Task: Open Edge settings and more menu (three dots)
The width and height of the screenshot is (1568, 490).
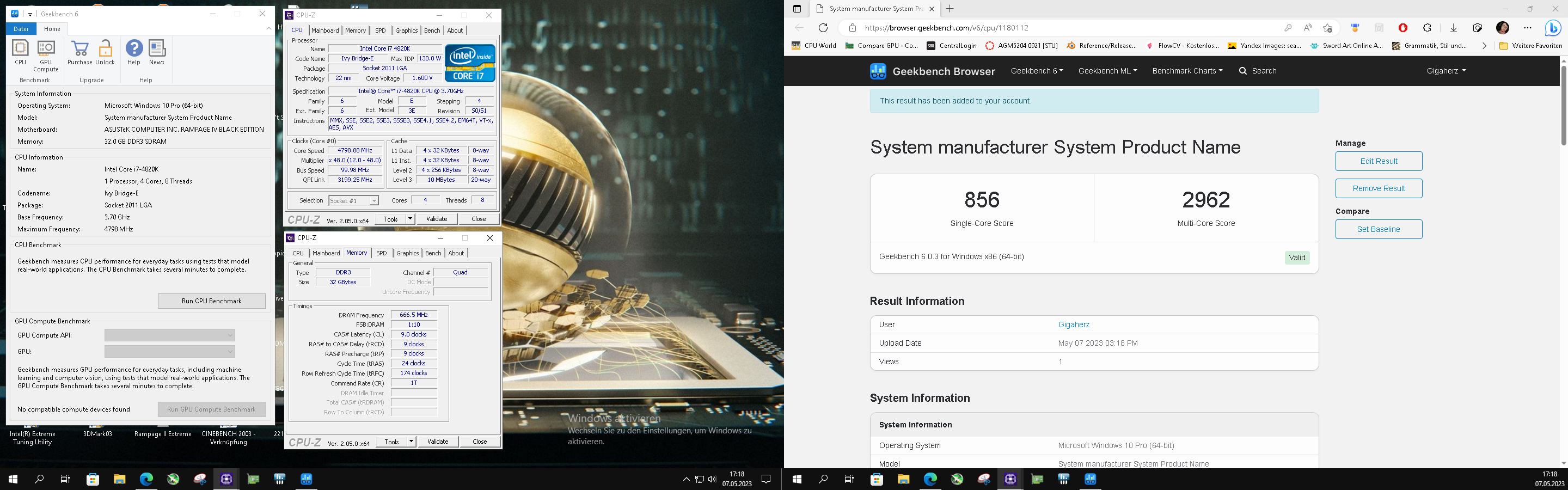Action: pyautogui.click(x=1527, y=27)
